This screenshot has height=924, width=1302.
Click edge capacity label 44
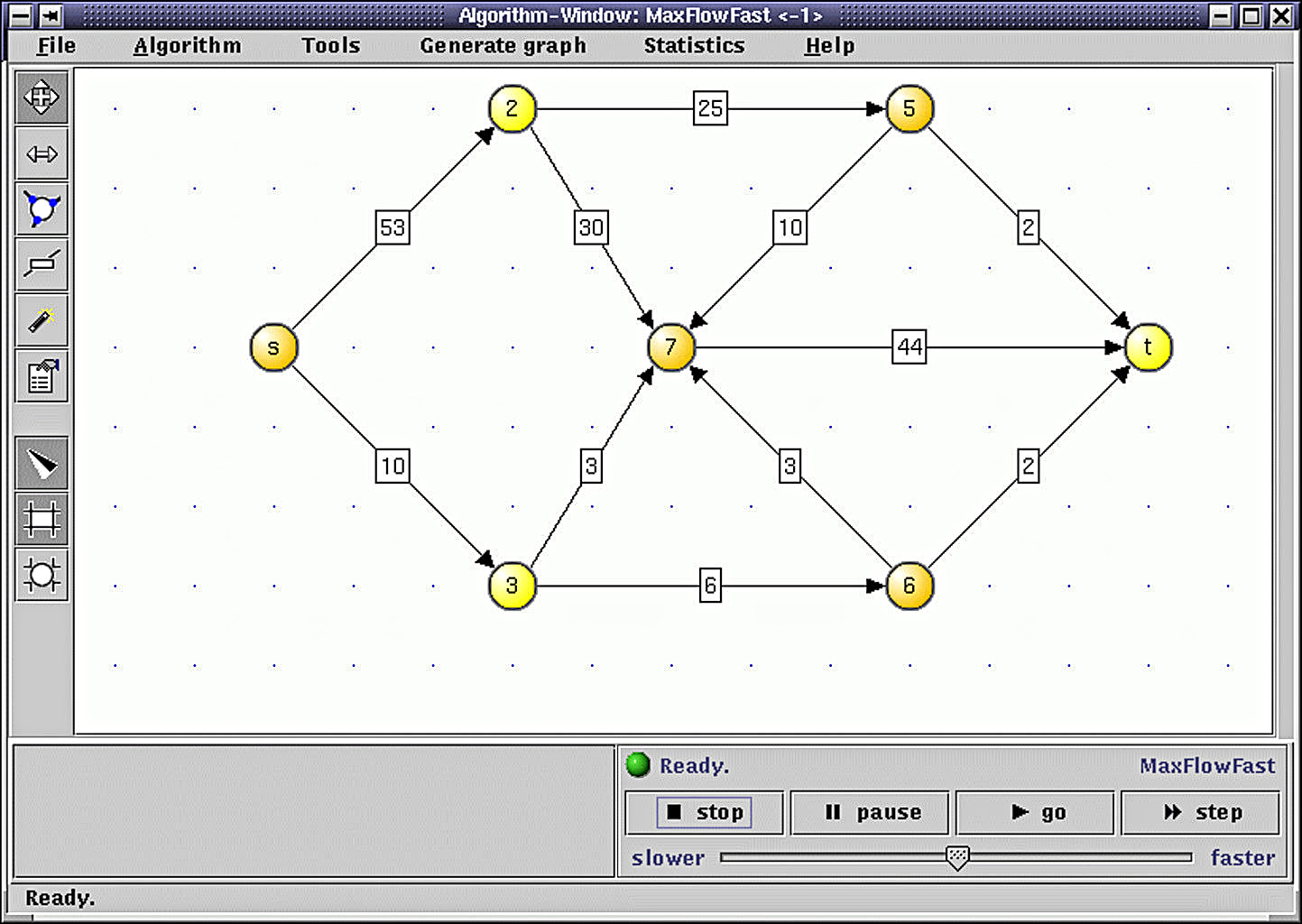click(x=910, y=347)
